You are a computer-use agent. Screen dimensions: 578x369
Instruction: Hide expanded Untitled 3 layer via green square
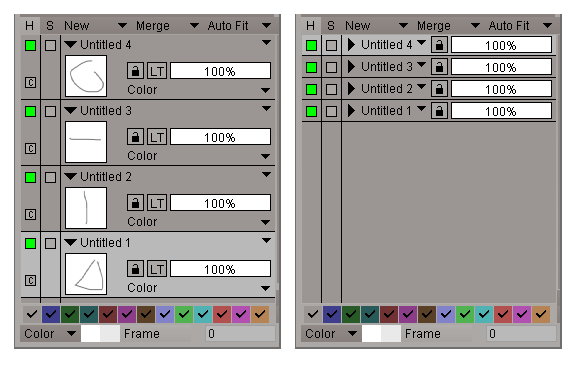click(31, 111)
